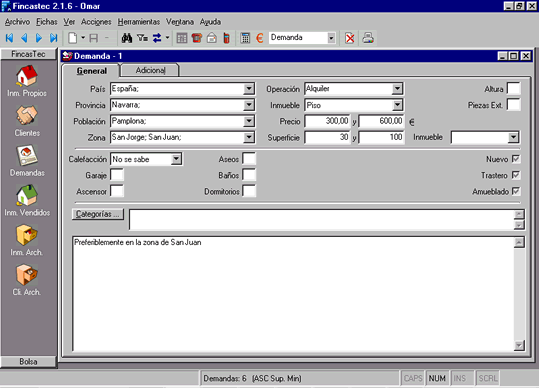Screen dimensions: 539x388
Task: Toggle the Amueblado checkbox
Action: [x=516, y=191]
